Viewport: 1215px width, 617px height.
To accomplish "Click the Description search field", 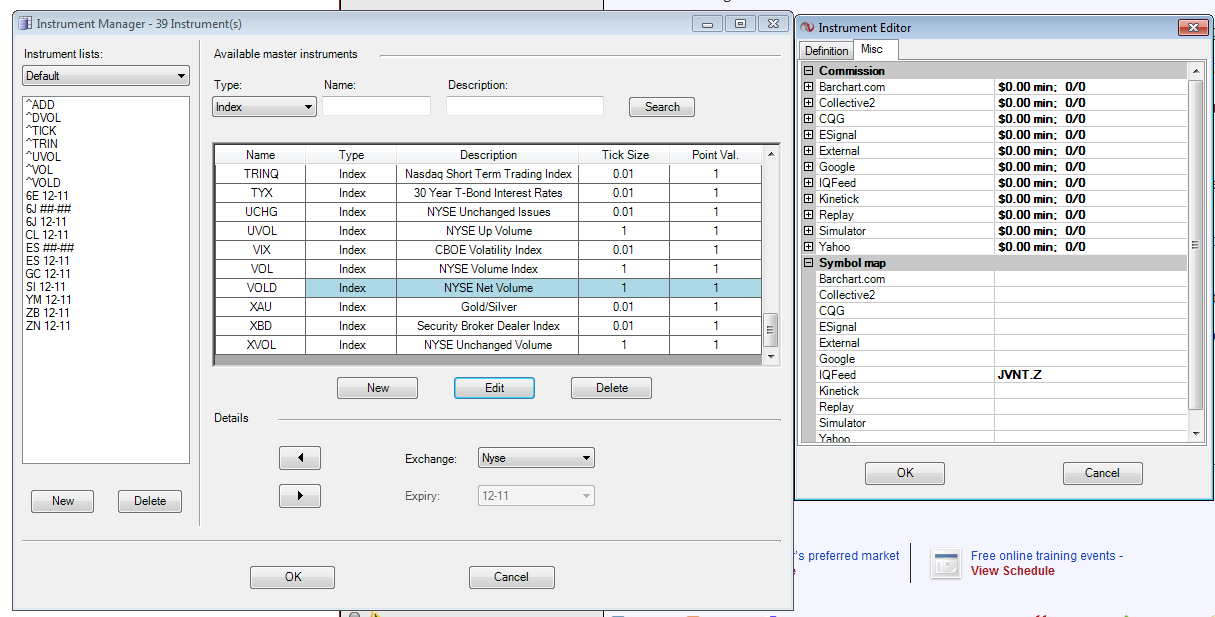I will [525, 106].
